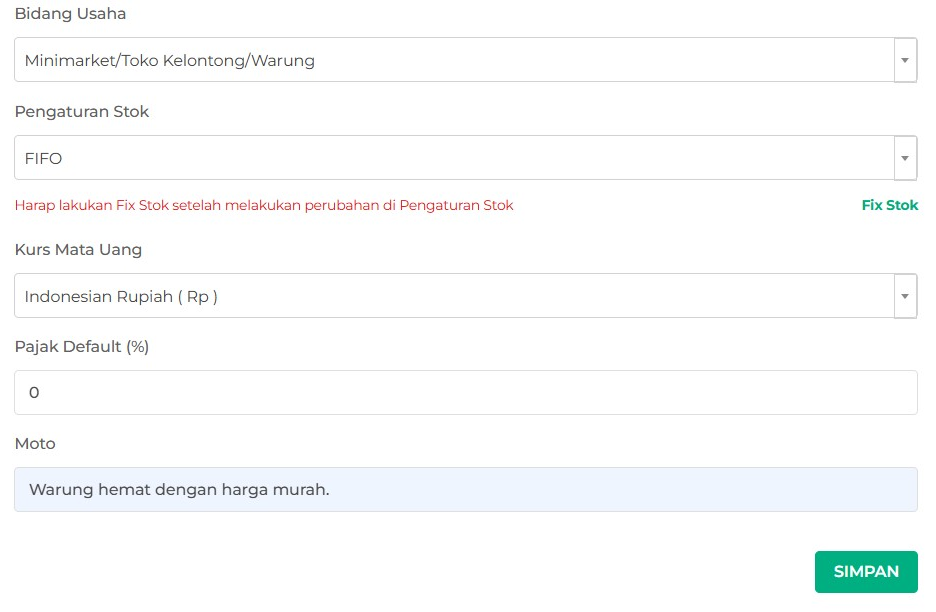936x612 pixels.
Task: Place cursor on the 0 tax value
Action: point(34,393)
